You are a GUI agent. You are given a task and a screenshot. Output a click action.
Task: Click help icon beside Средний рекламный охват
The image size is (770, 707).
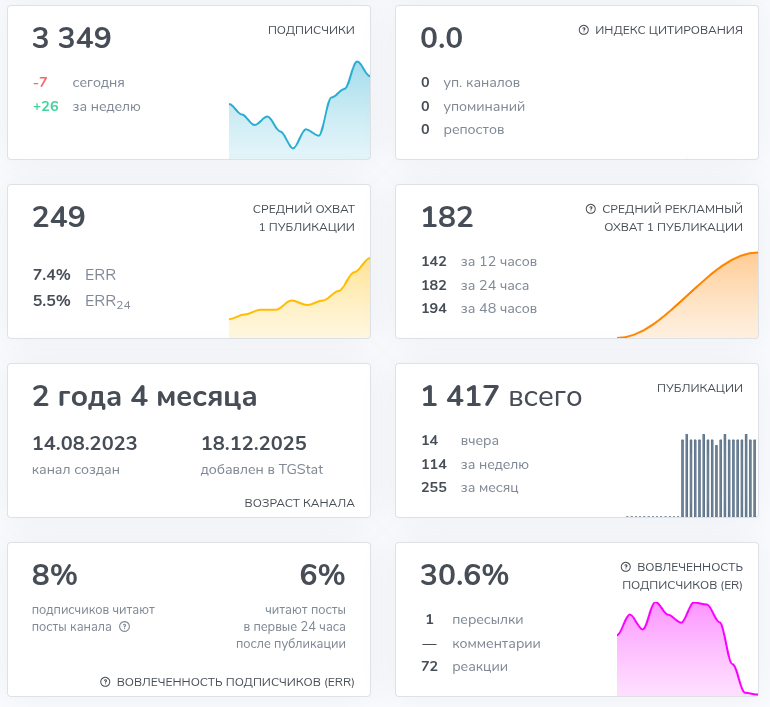(x=591, y=209)
